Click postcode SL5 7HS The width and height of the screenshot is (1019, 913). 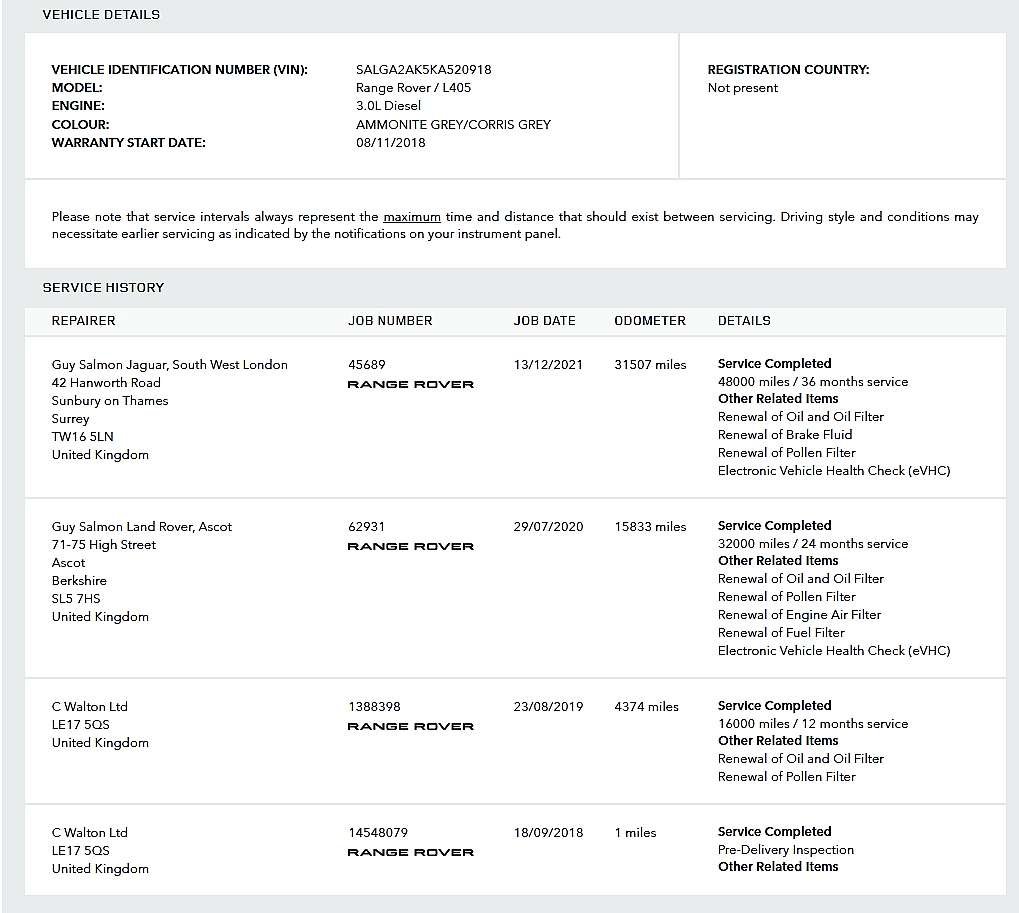[x=76, y=598]
